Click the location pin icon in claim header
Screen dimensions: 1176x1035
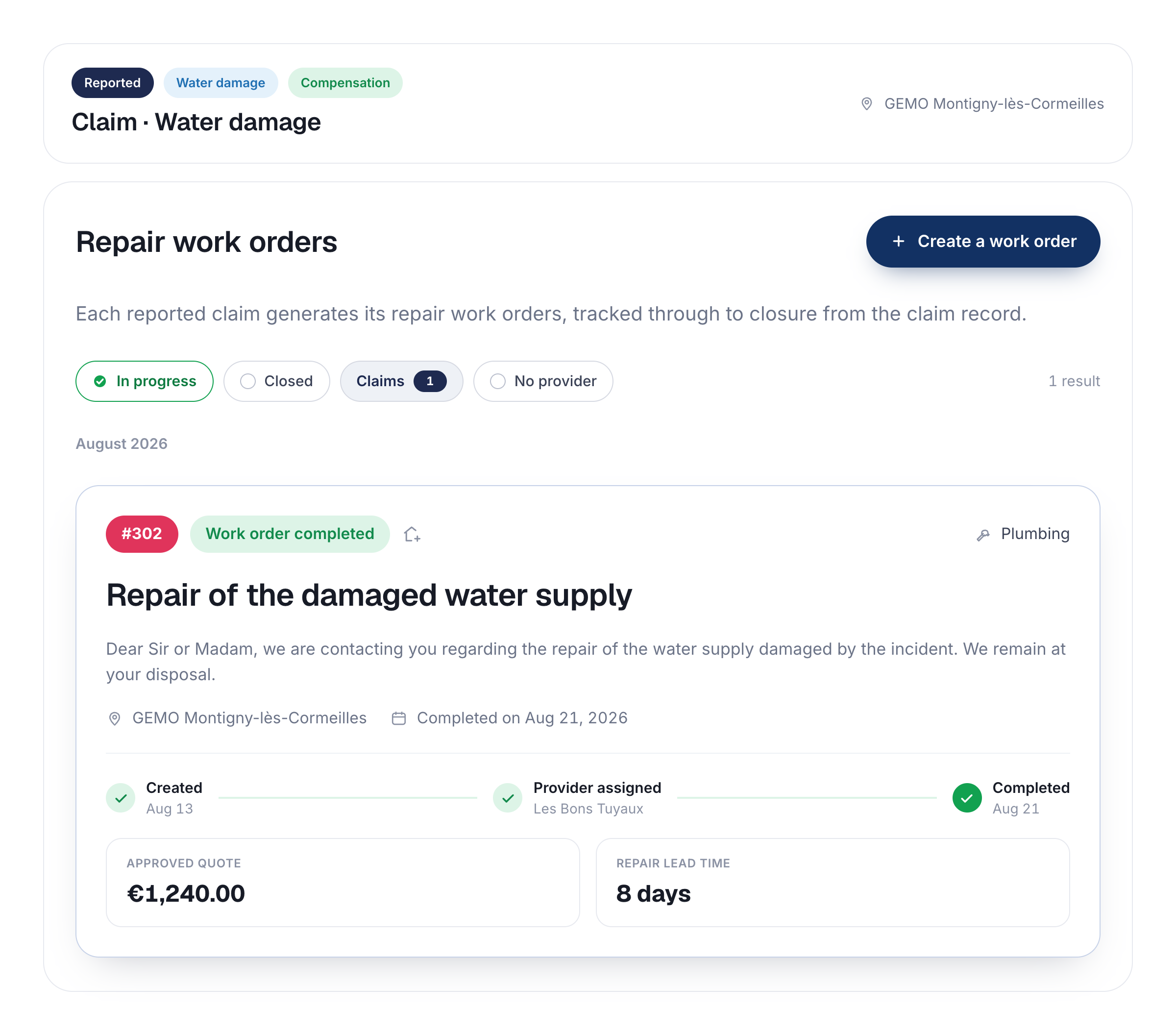[x=866, y=104]
